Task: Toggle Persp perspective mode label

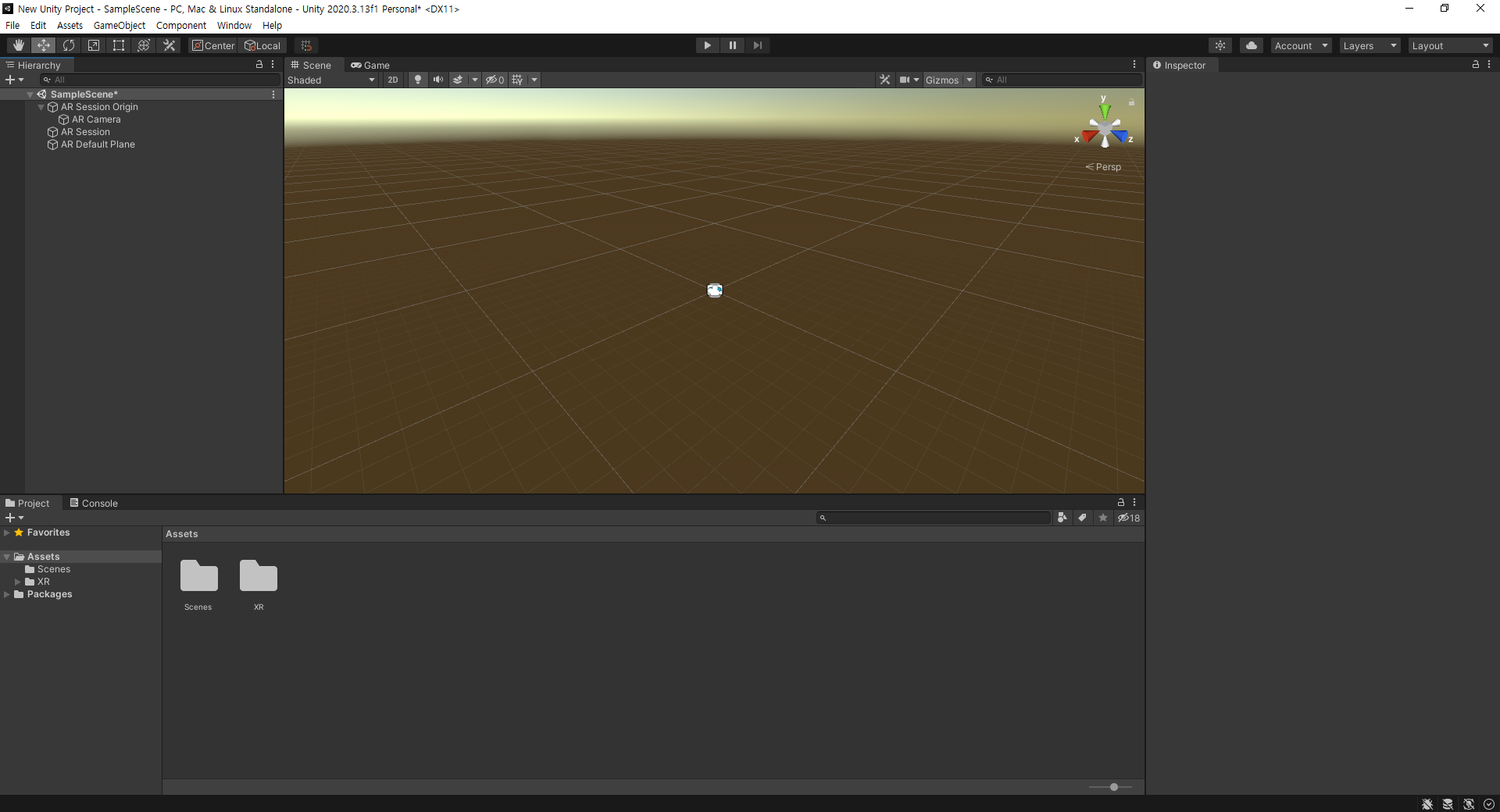Action: (x=1103, y=167)
